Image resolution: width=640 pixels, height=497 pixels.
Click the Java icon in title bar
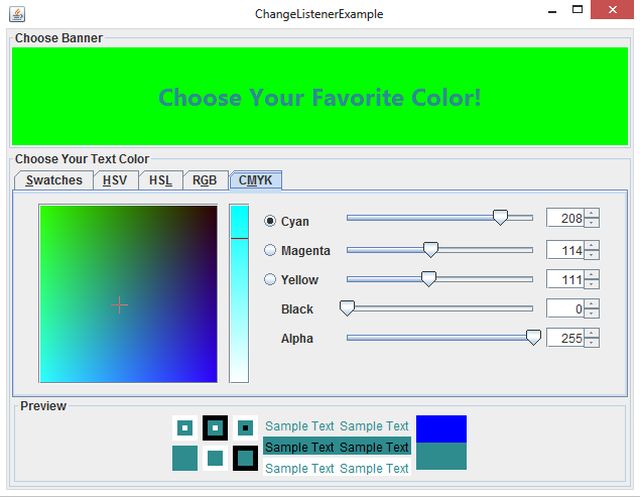(x=17, y=14)
